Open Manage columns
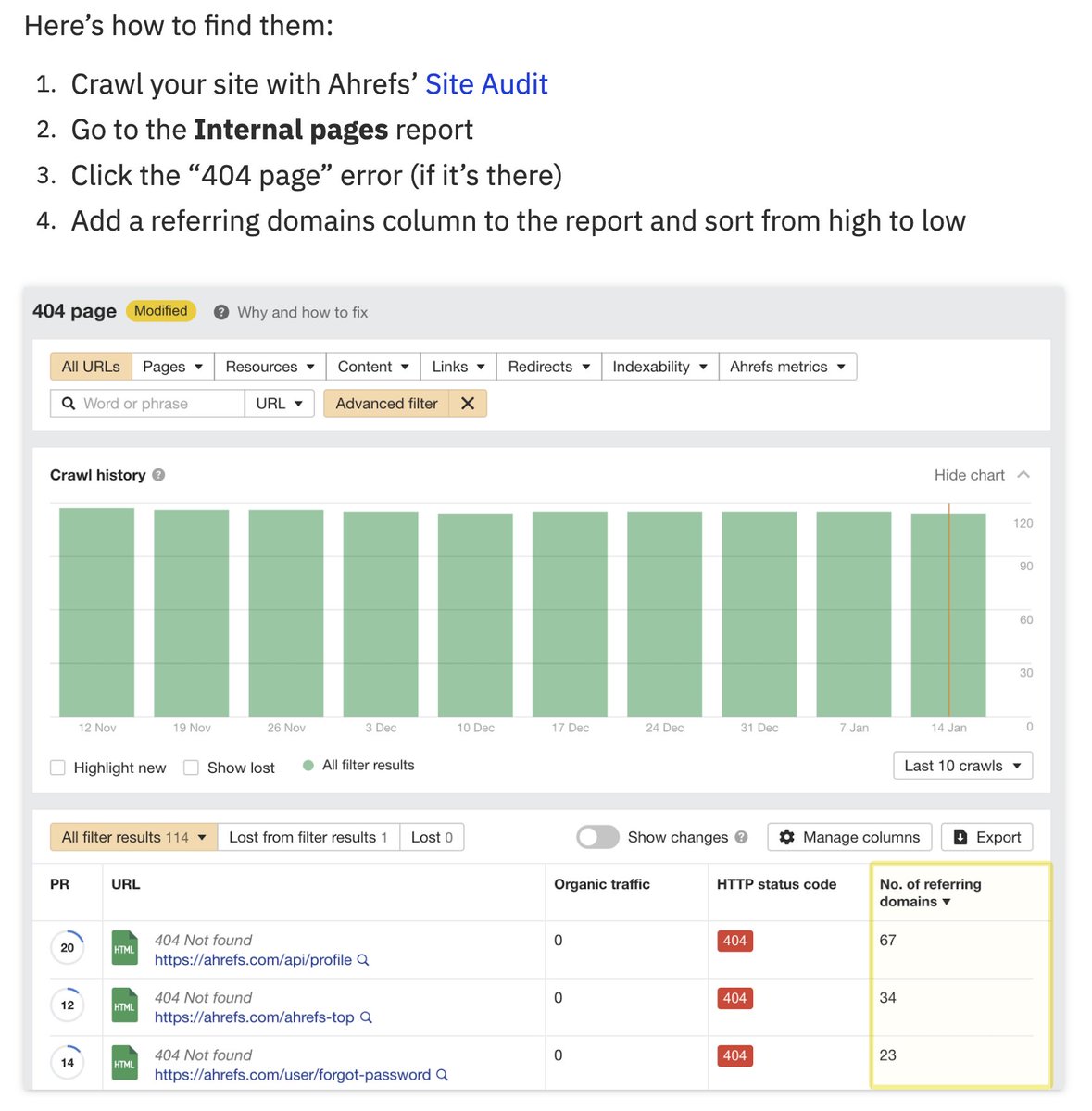 click(x=849, y=837)
